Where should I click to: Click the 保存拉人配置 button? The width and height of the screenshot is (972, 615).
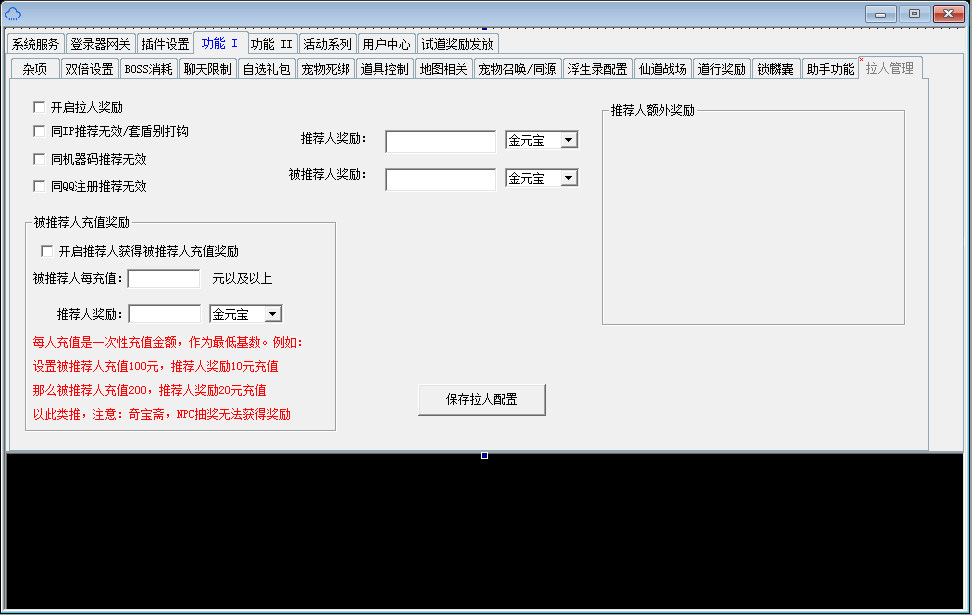tap(481, 399)
